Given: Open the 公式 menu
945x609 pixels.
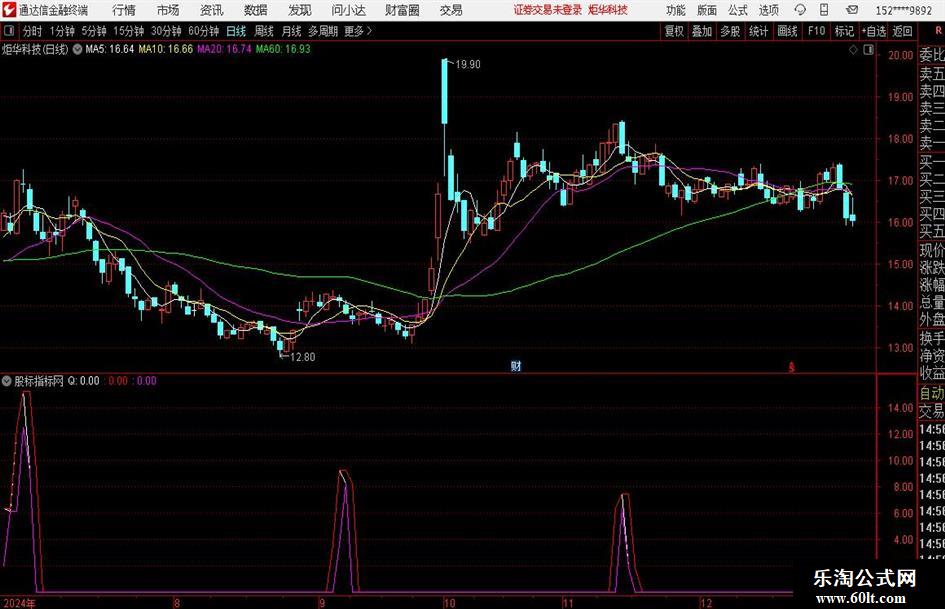Looking at the screenshot, I should click(x=738, y=10).
